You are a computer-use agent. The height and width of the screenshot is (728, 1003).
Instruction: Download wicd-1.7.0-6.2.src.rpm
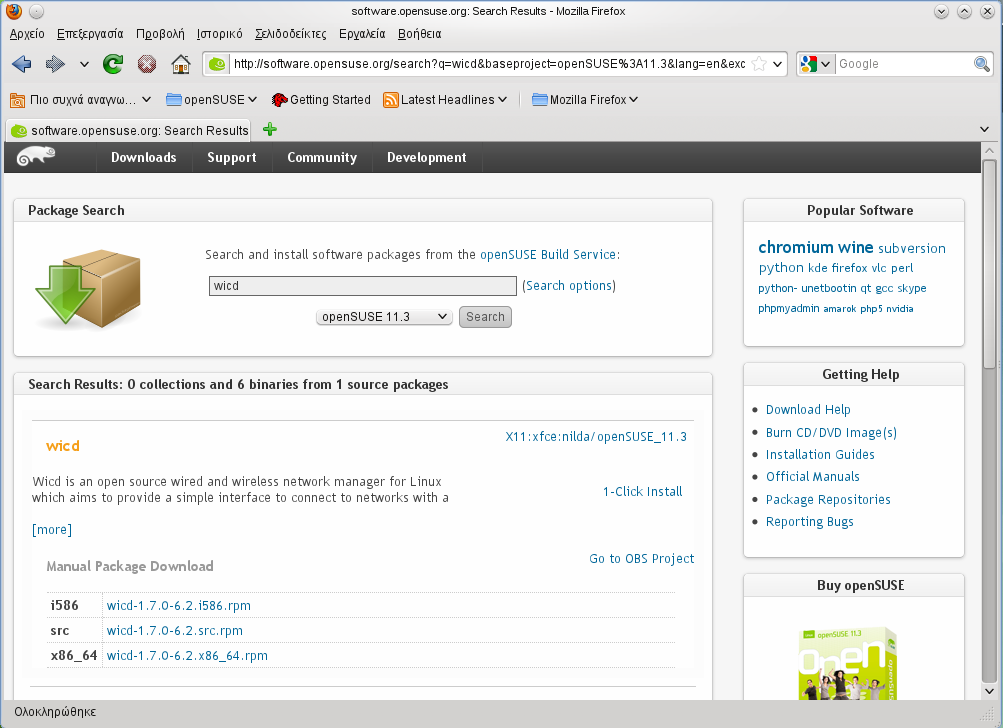(175, 630)
